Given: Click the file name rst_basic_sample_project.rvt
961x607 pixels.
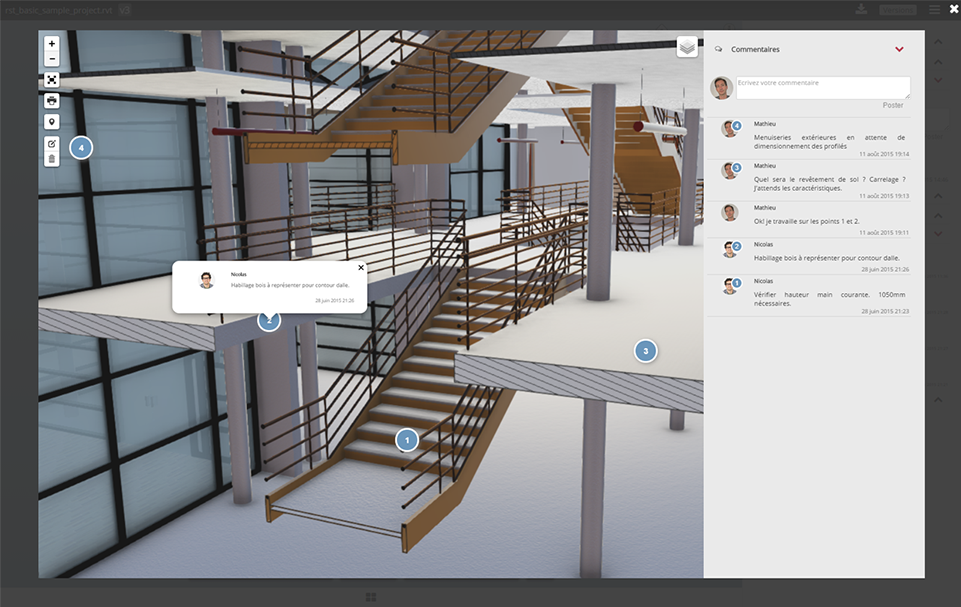Looking at the screenshot, I should 59,10.
